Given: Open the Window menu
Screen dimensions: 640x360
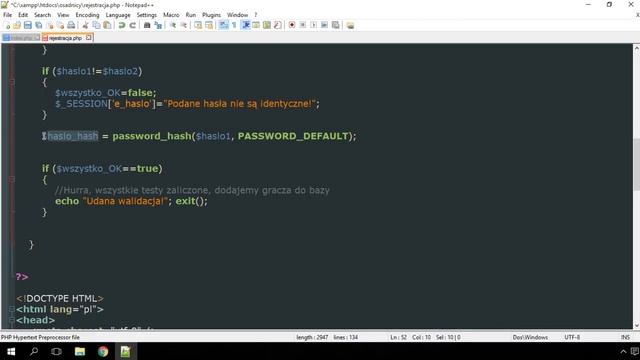Looking at the screenshot, I should [237, 15].
